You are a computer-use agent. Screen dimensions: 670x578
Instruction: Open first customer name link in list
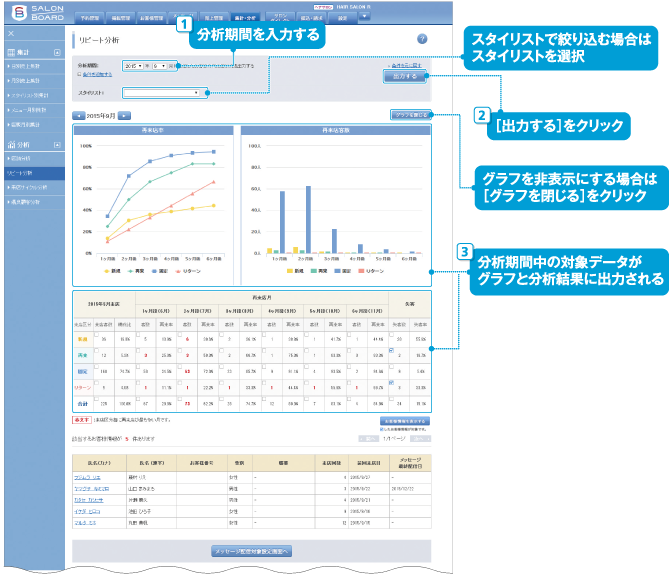coord(88,477)
